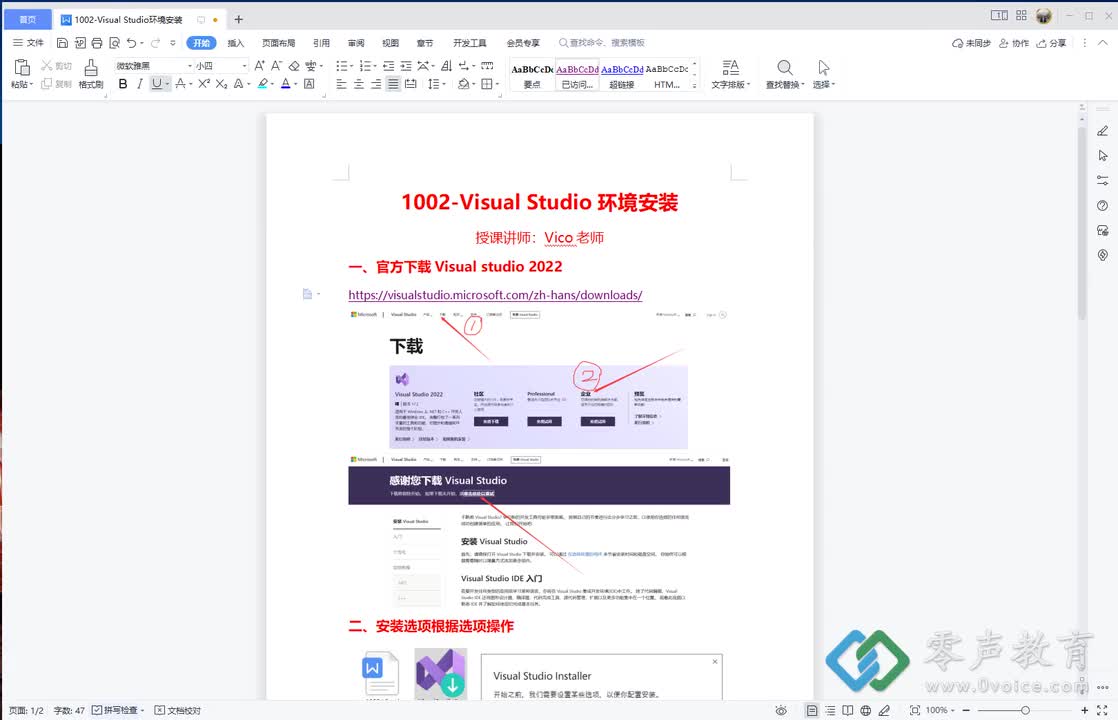This screenshot has width=1118, height=720.
Task: Center align the paragraph
Action: click(359, 84)
